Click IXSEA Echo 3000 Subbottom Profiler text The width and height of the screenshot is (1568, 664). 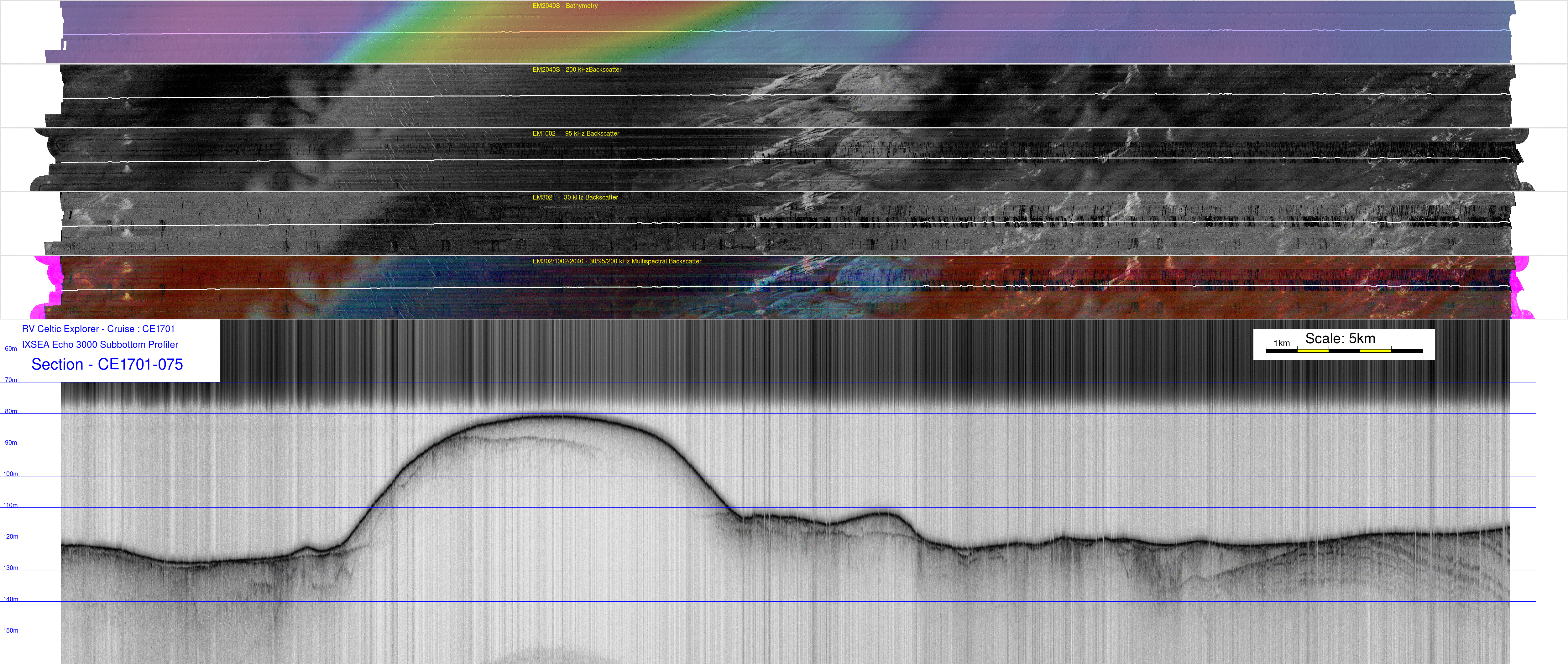[x=100, y=345]
